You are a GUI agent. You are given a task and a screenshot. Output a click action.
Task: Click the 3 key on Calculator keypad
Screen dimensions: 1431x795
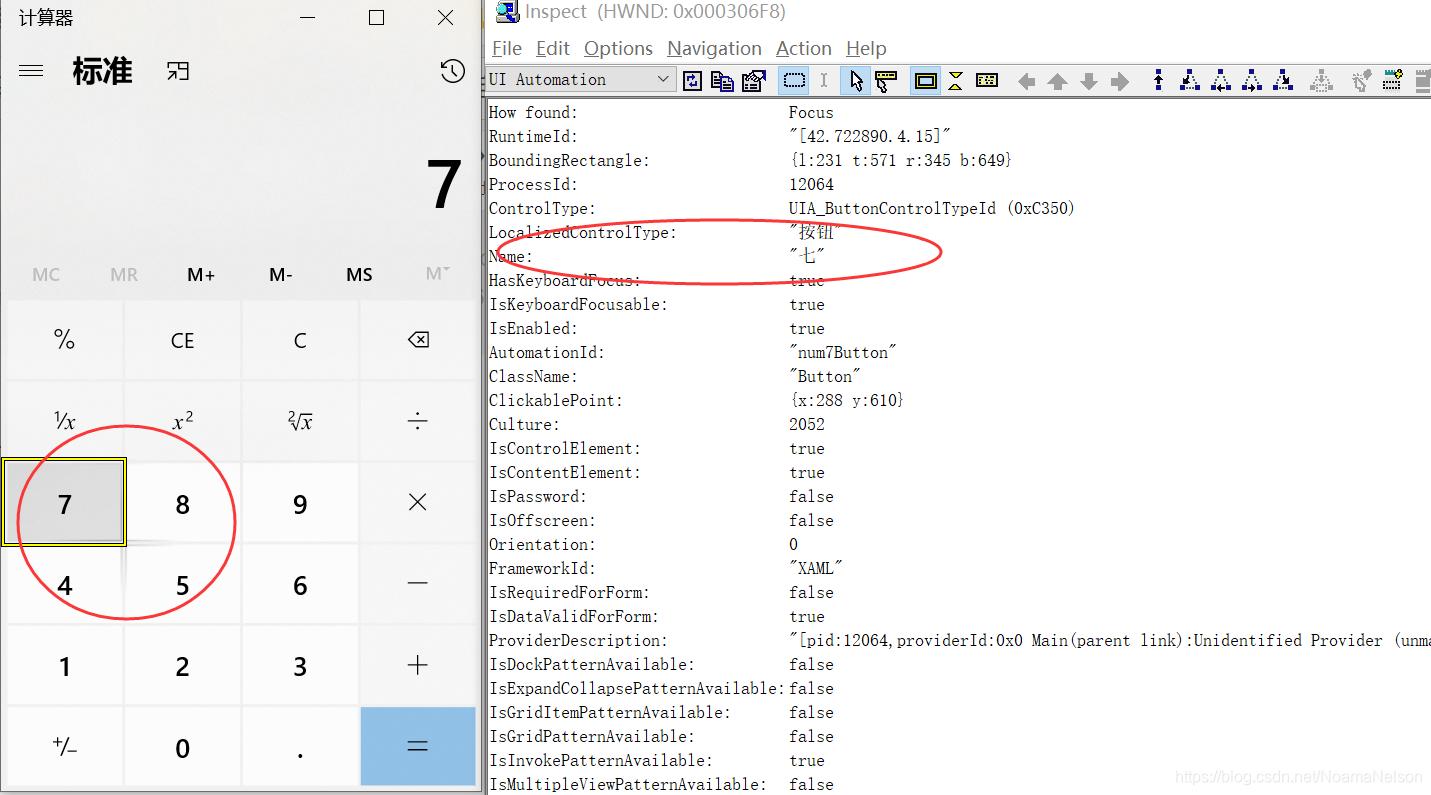point(300,665)
